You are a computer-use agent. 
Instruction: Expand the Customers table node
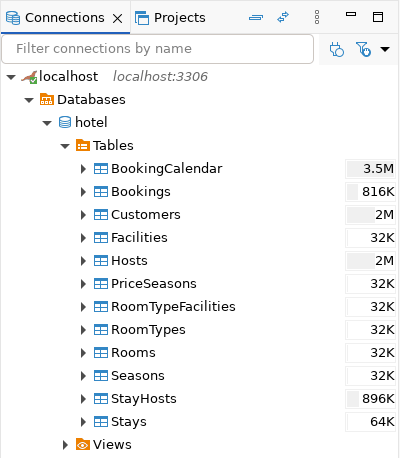point(83,215)
